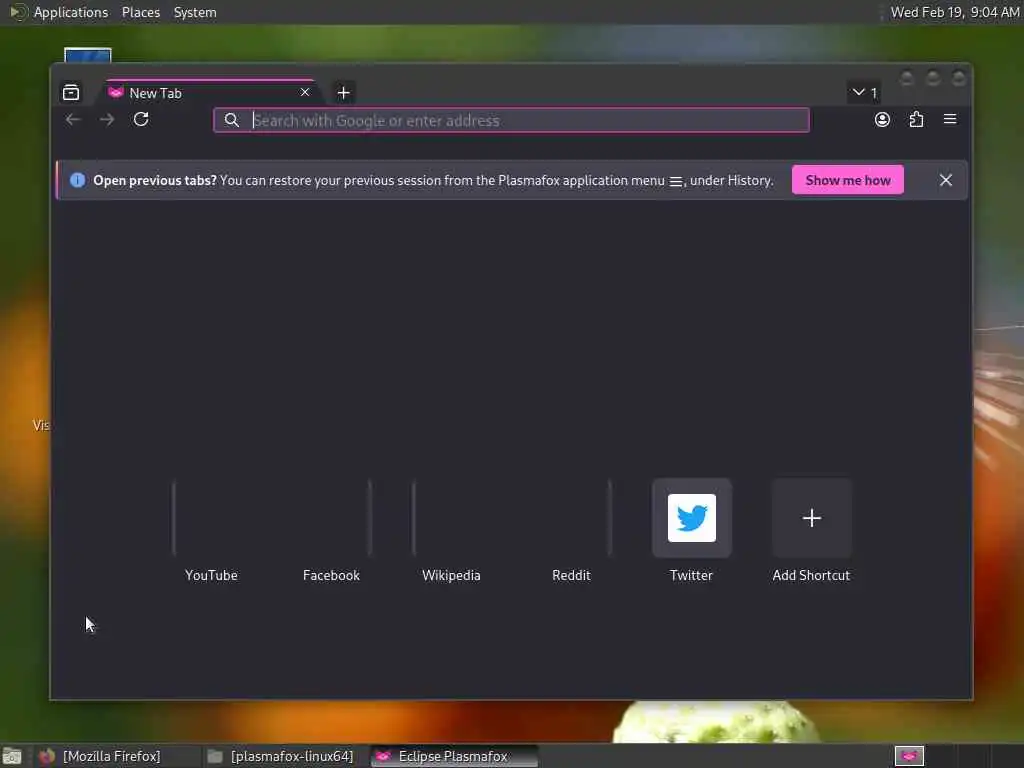The width and height of the screenshot is (1024, 768).
Task: Open the System menu in top panel
Action: 195,12
